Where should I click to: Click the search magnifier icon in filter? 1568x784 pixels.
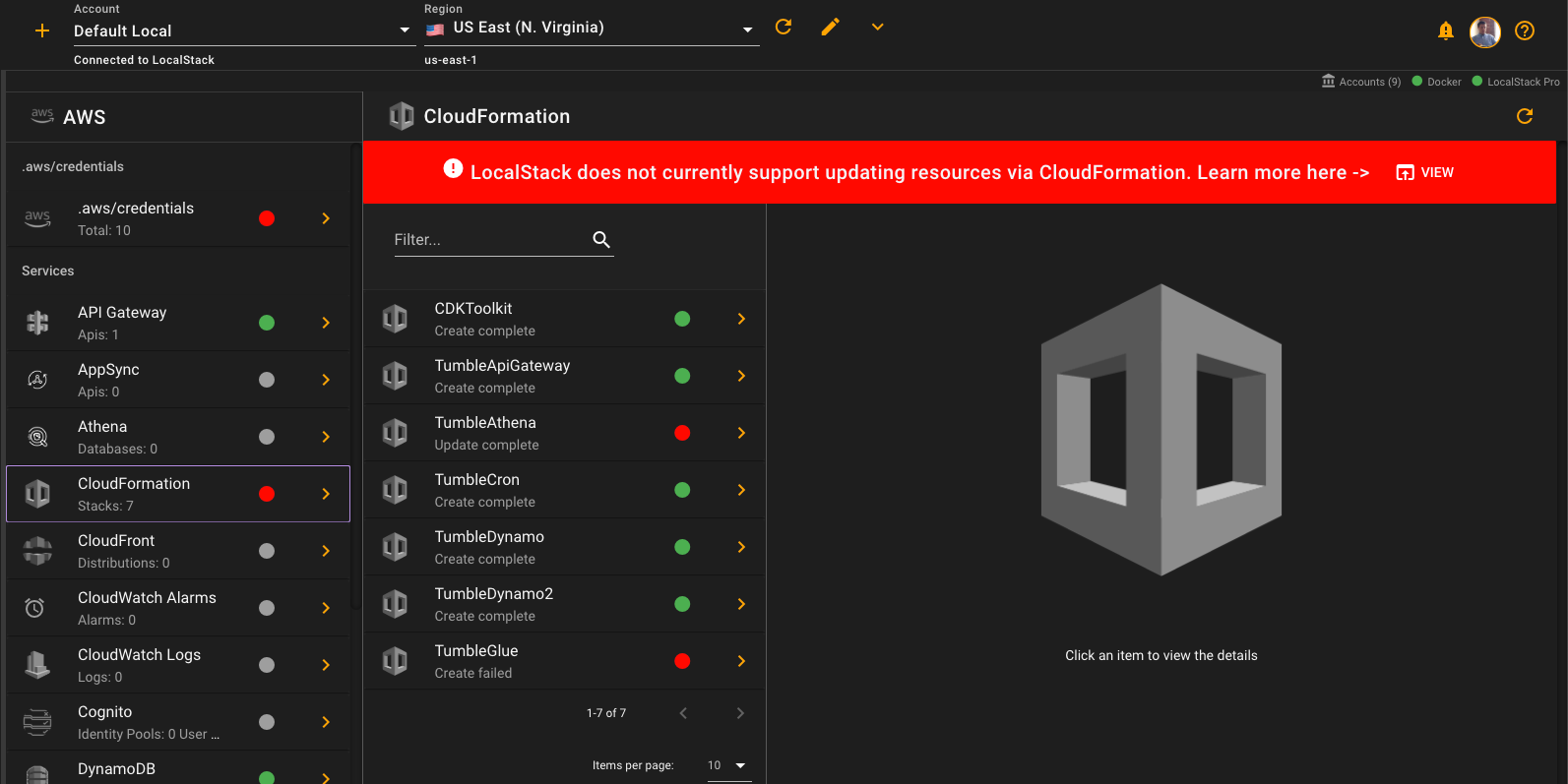[601, 239]
